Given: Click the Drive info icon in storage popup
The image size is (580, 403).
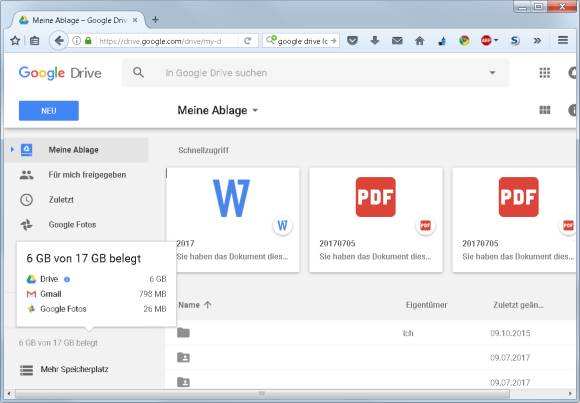Looking at the screenshot, I should 67,279.
